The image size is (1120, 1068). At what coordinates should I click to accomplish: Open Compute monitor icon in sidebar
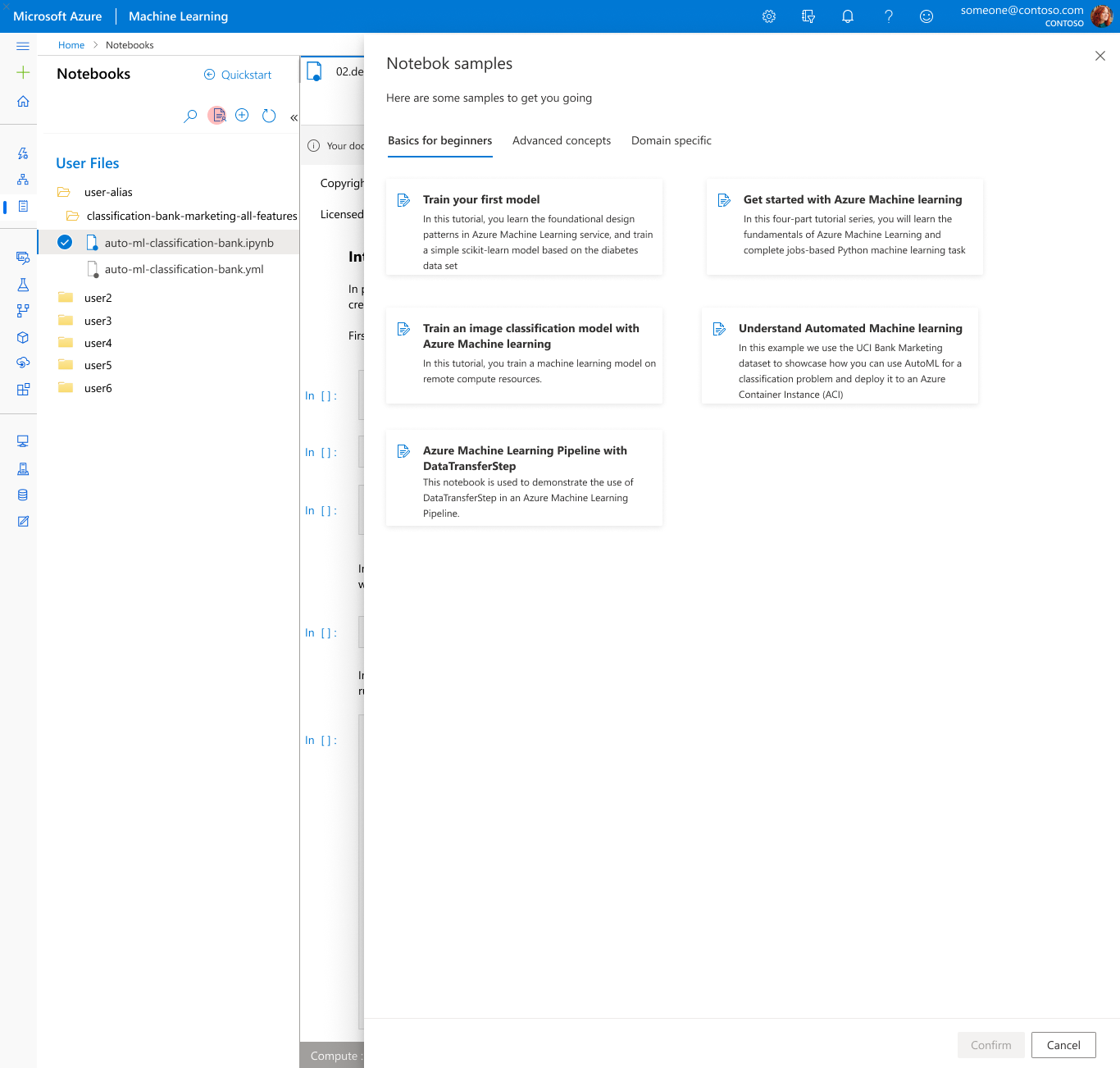click(x=23, y=441)
